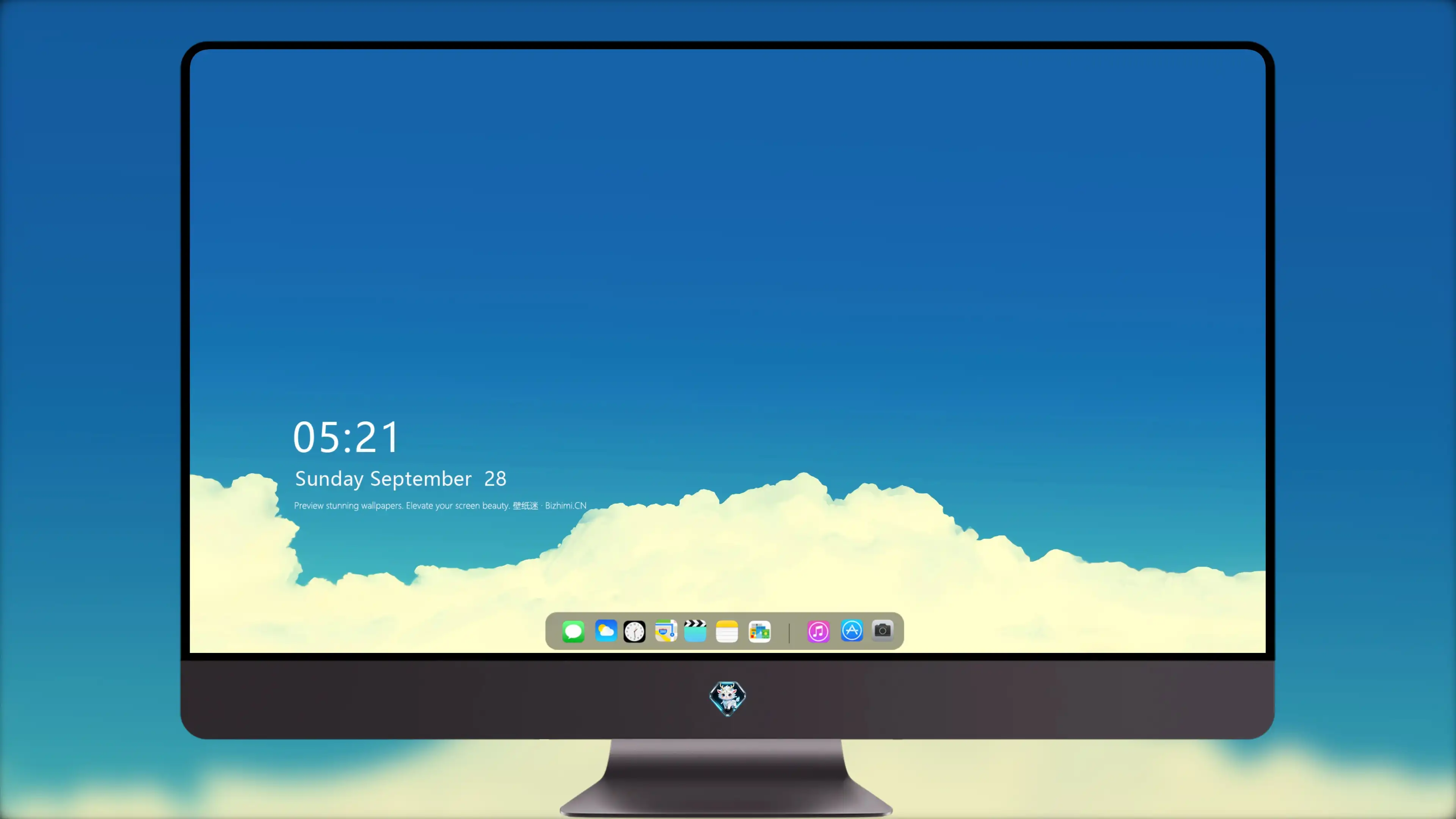Launch the iTunes Store music icon
This screenshot has height=819, width=1456.
pos(819,631)
